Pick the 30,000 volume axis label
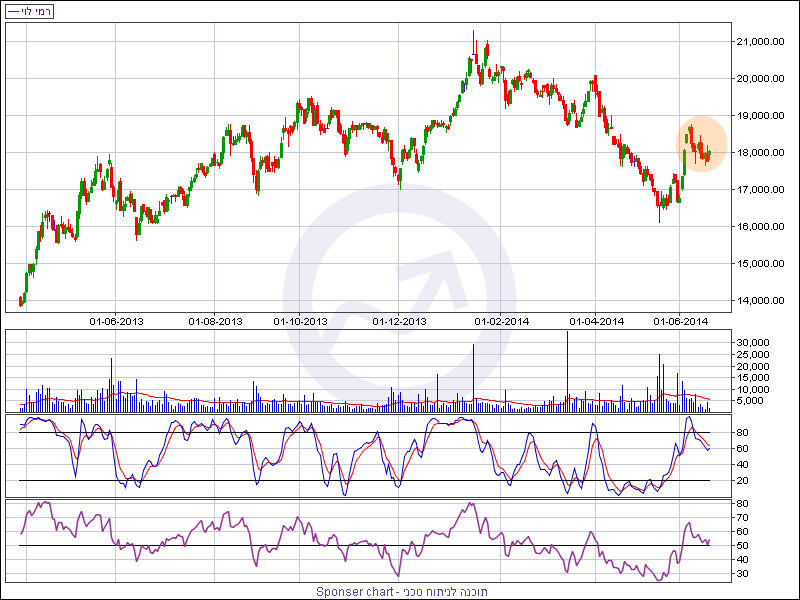800x600 pixels. [x=753, y=343]
